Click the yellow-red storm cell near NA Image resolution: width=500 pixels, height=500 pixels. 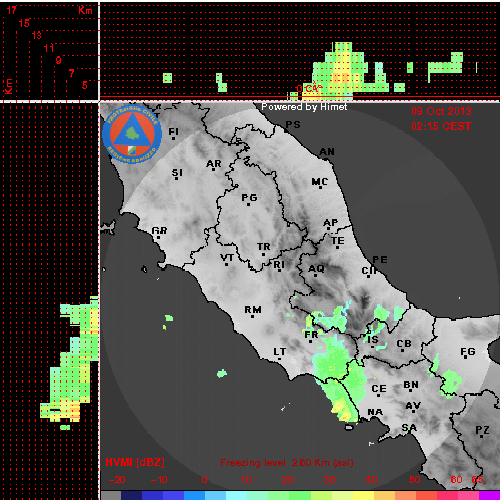[x=343, y=410]
